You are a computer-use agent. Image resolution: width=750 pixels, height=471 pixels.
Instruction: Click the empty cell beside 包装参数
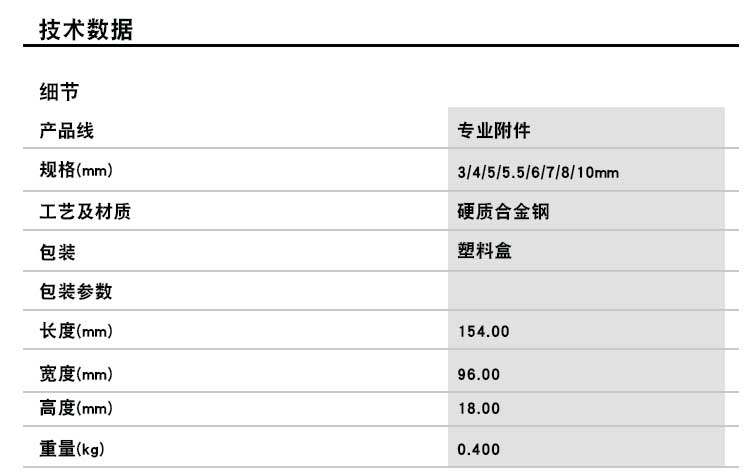586,292
